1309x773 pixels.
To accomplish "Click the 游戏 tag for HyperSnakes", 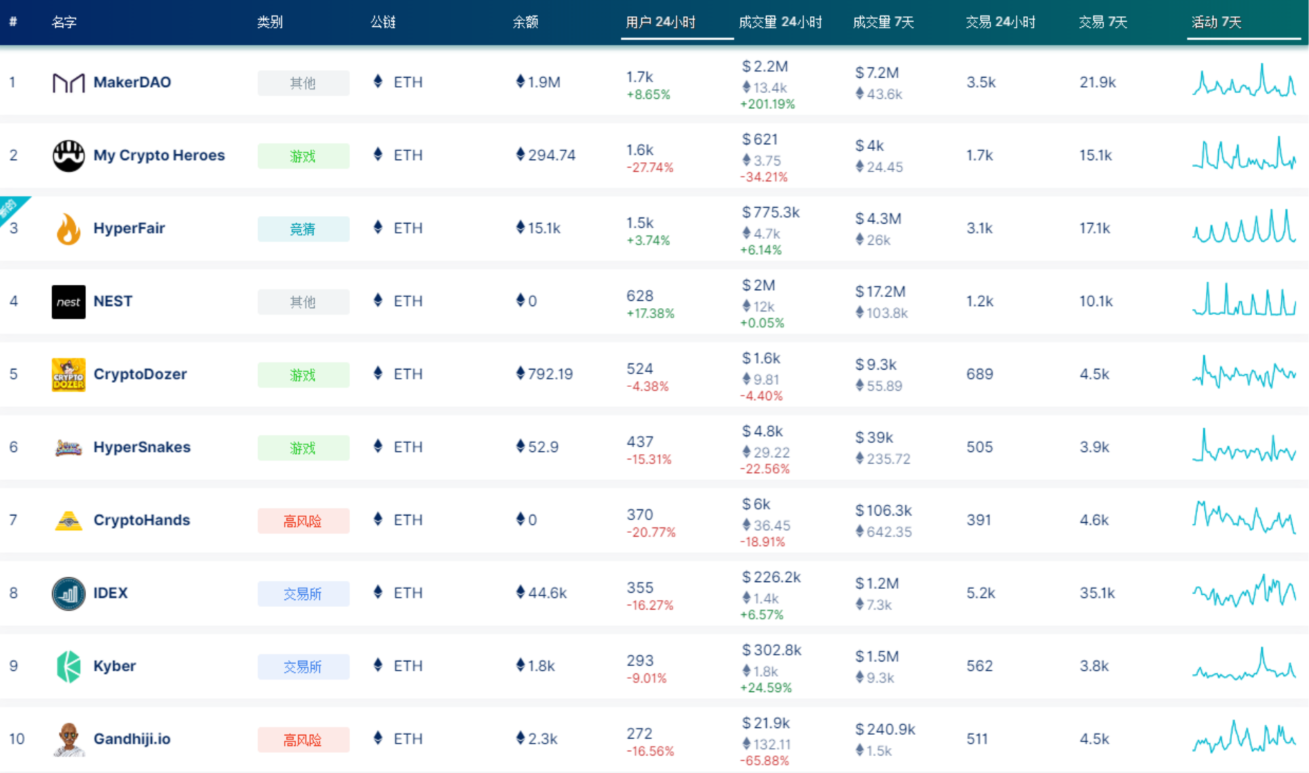I will [303, 448].
